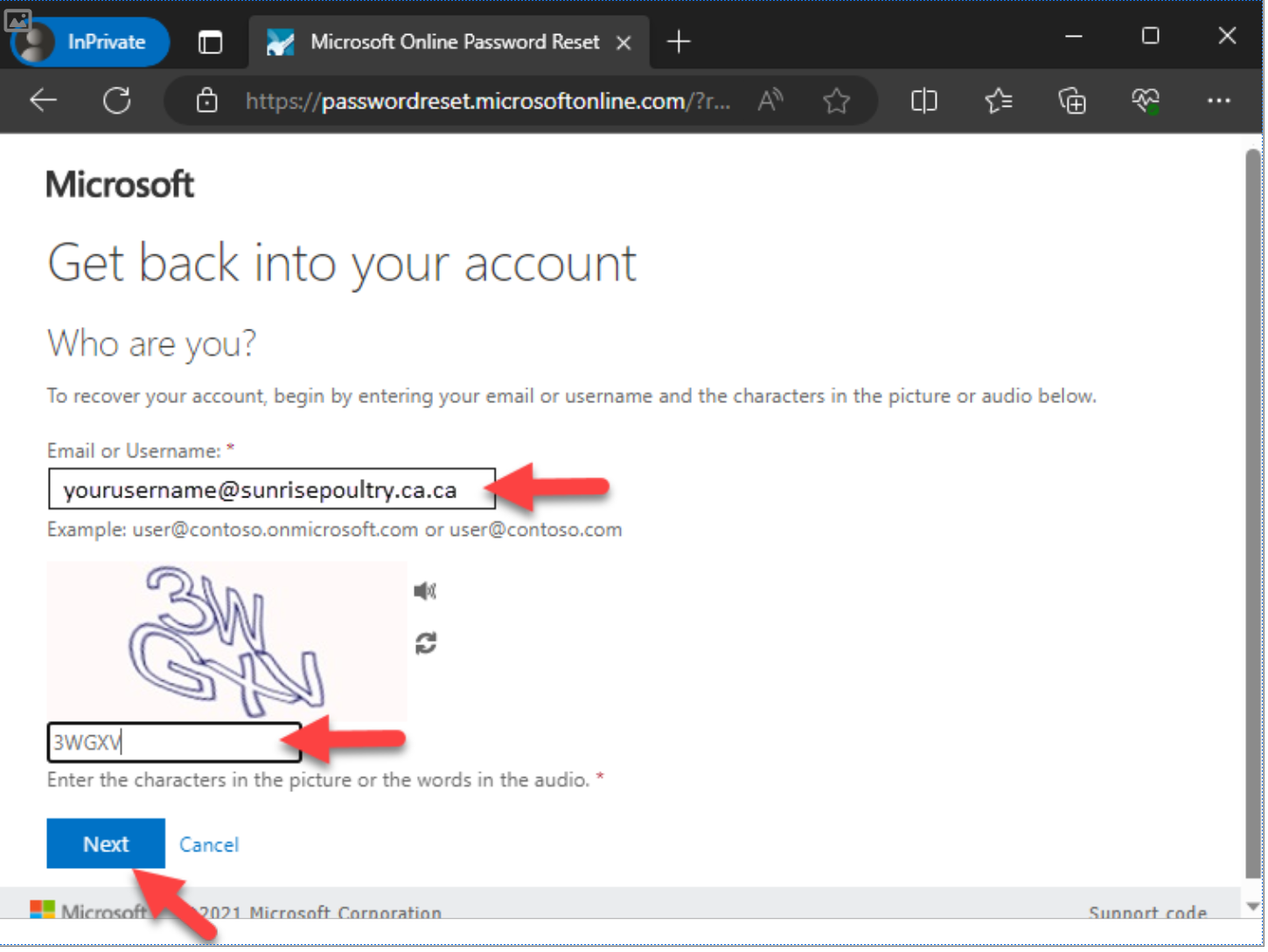Open a new tab with the plus icon
Screen dimensions: 1268x952
click(x=679, y=42)
